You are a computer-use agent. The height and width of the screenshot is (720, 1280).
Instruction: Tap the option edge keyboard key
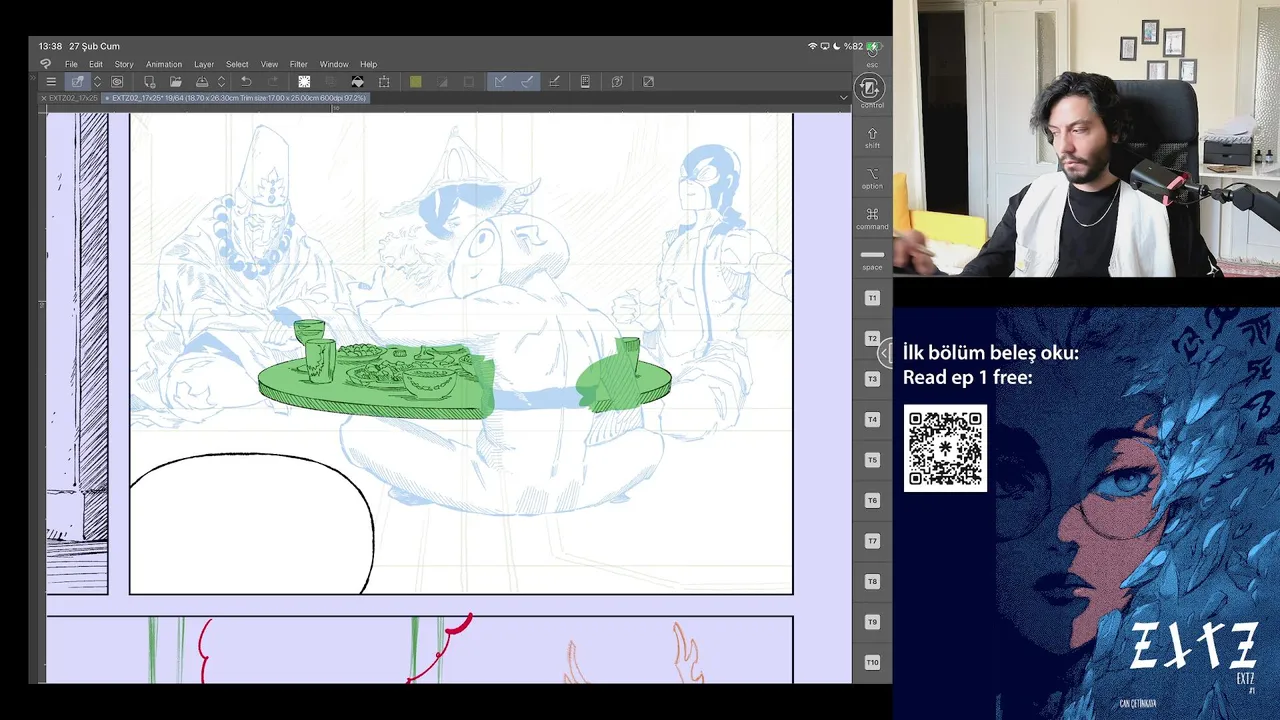872,178
